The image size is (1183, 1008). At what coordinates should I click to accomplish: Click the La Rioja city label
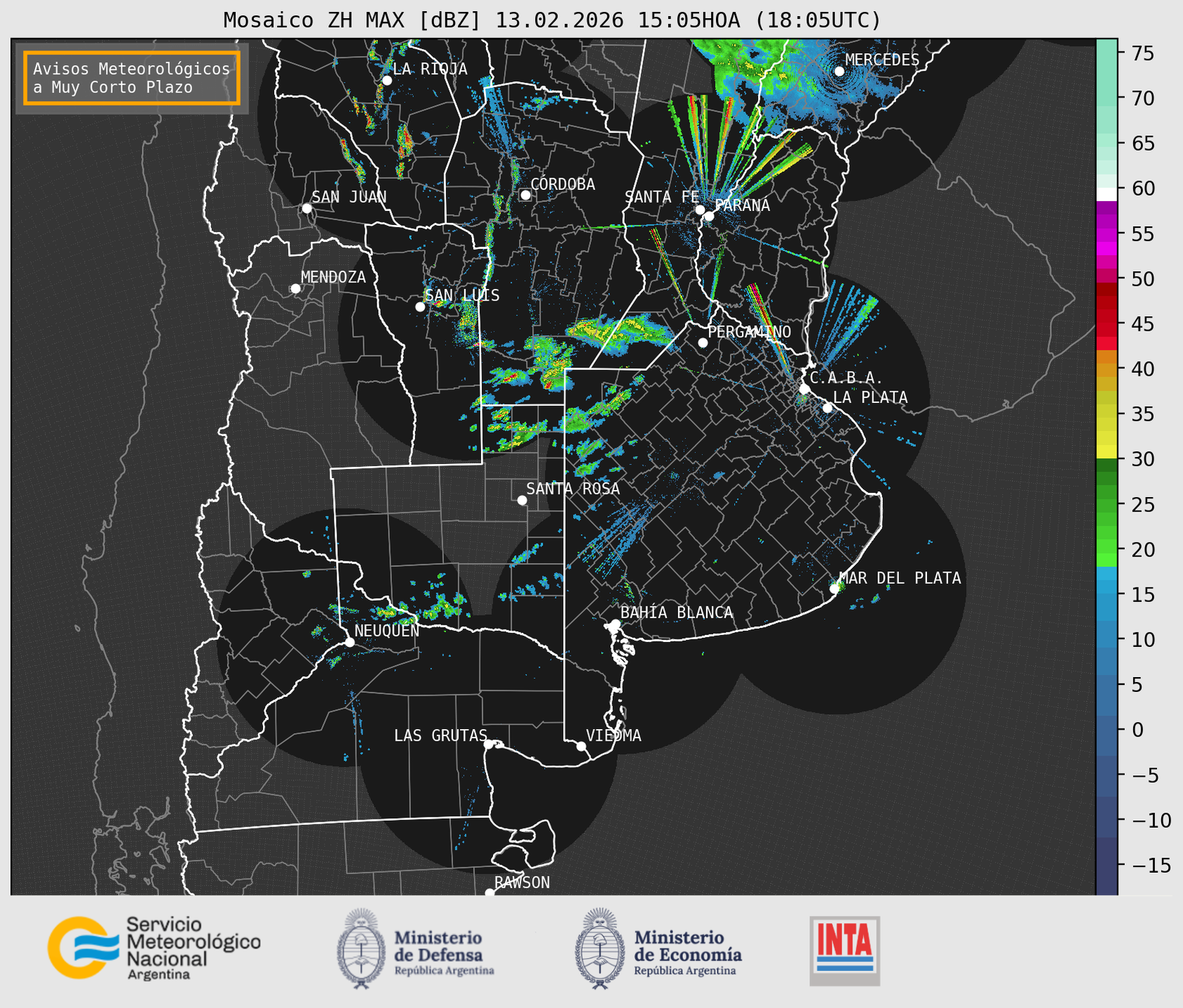click(429, 69)
